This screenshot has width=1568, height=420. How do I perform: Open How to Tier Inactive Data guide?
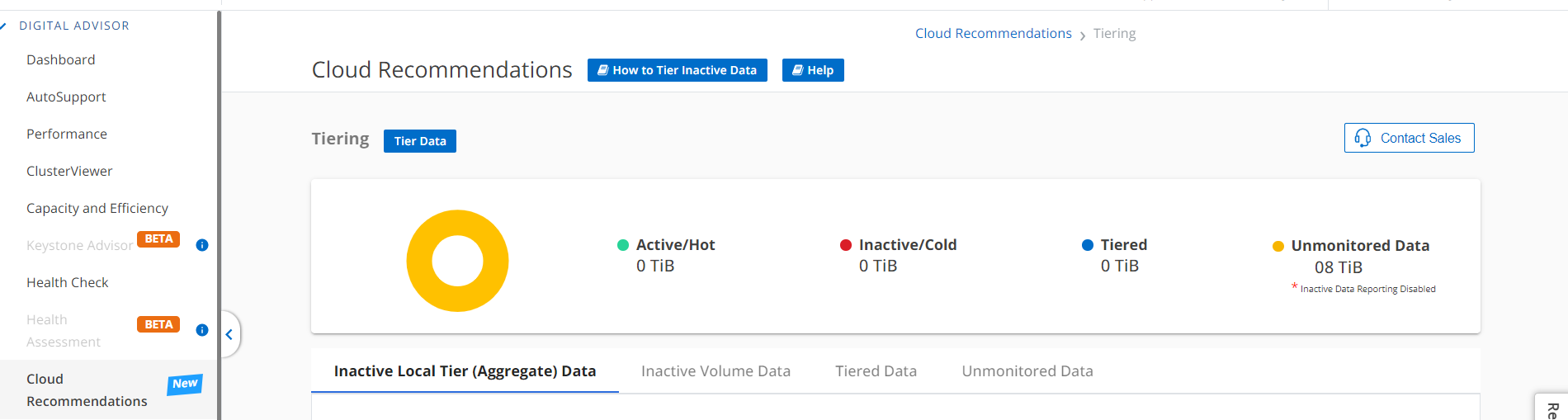click(677, 70)
